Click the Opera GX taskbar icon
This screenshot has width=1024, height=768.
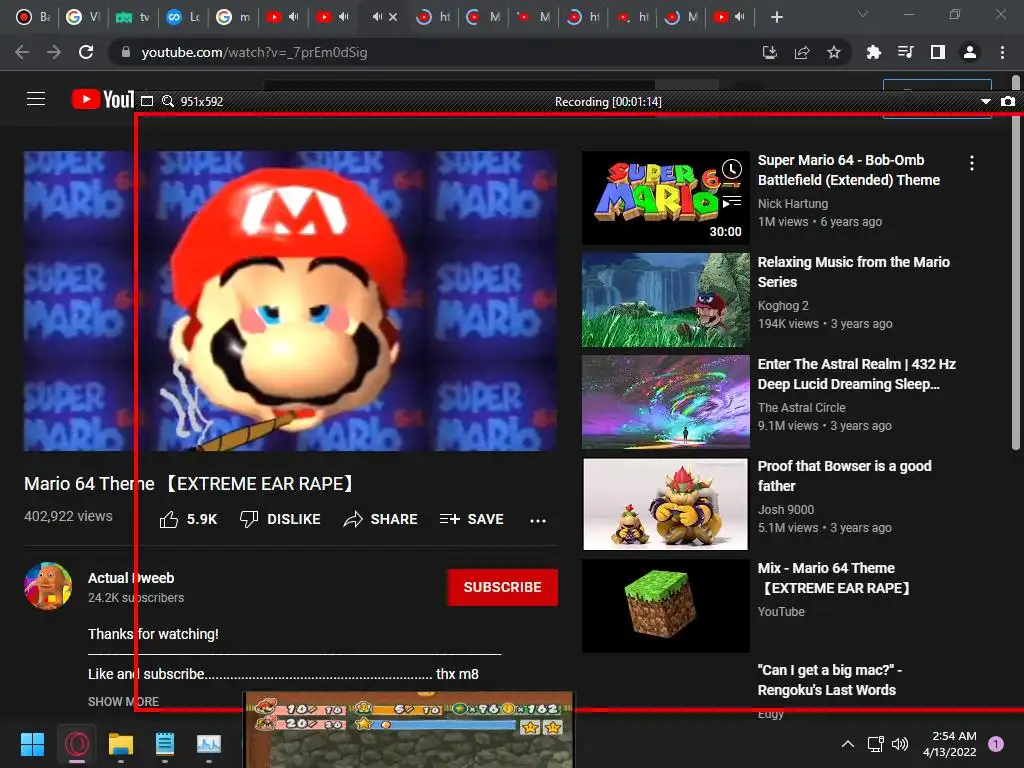tap(76, 744)
